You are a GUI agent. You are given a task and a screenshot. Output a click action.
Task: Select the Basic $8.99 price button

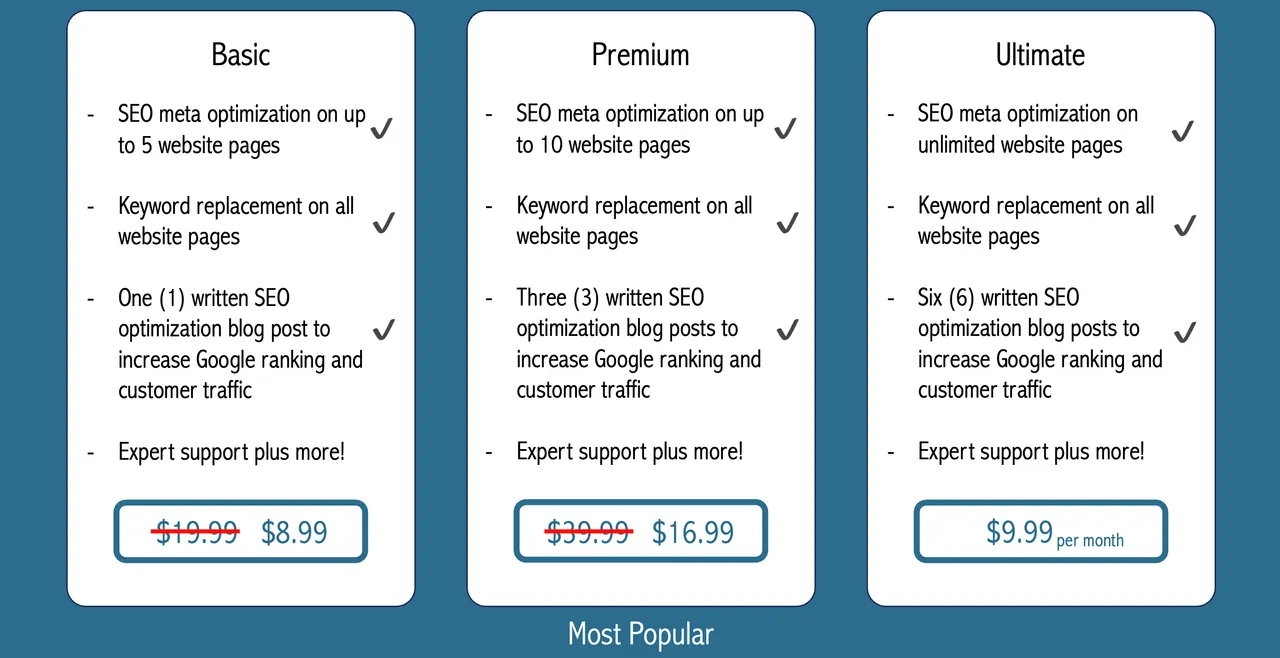(x=241, y=531)
